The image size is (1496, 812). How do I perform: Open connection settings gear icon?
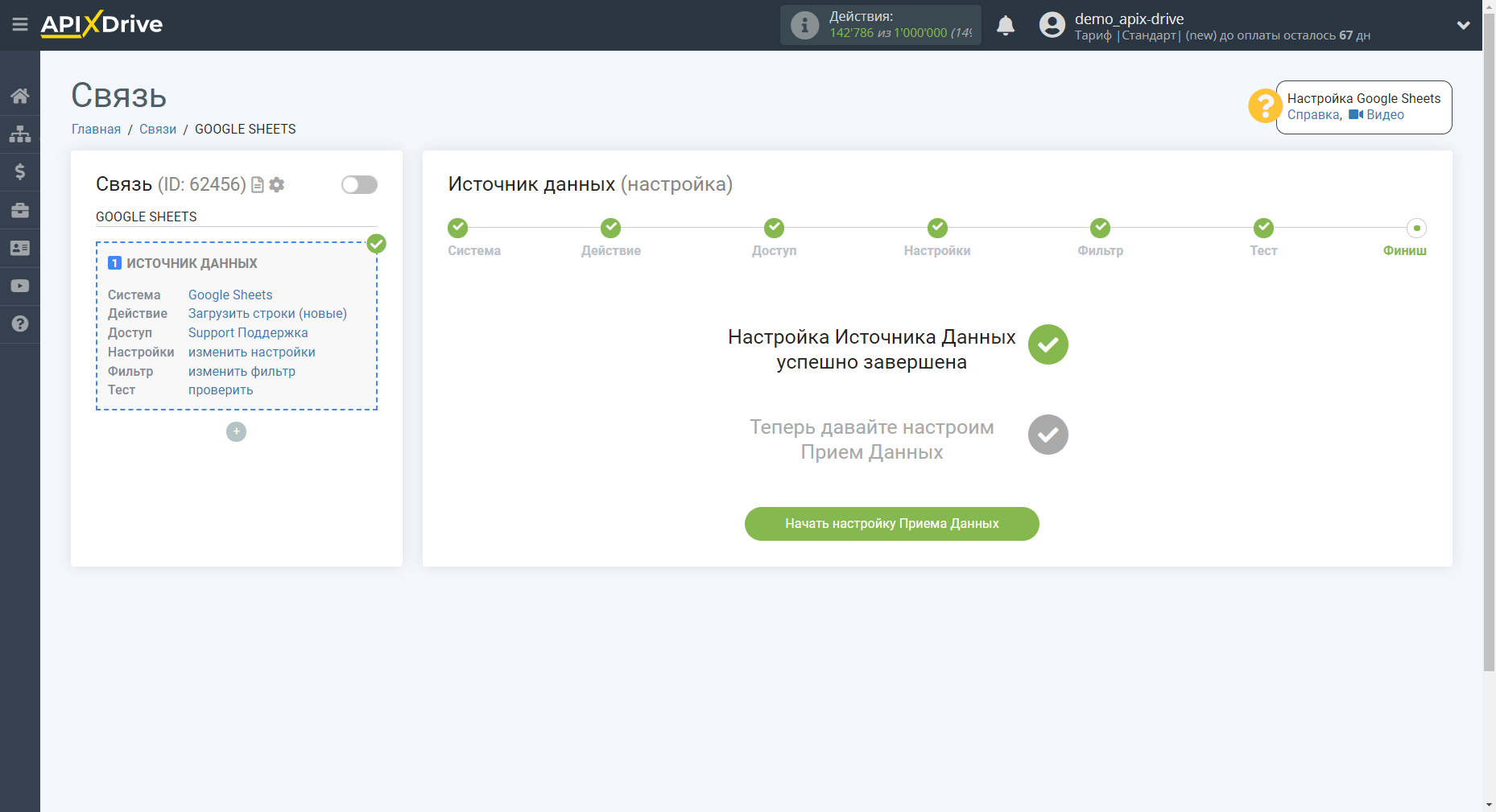tap(277, 185)
